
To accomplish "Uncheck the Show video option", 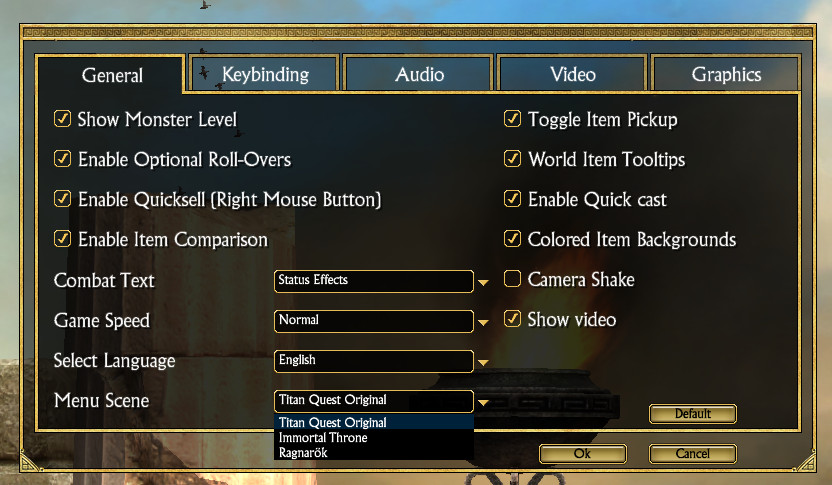I will [512, 319].
